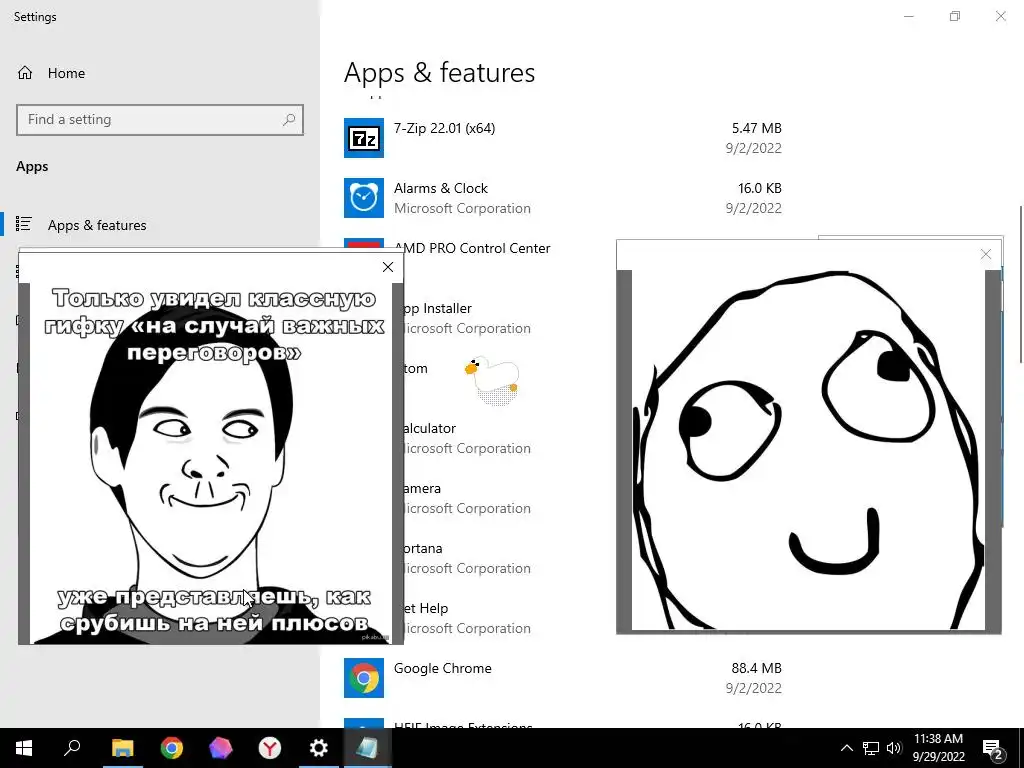Image resolution: width=1024 pixels, height=768 pixels.
Task: Open the Windows Start menu
Action: (24, 748)
